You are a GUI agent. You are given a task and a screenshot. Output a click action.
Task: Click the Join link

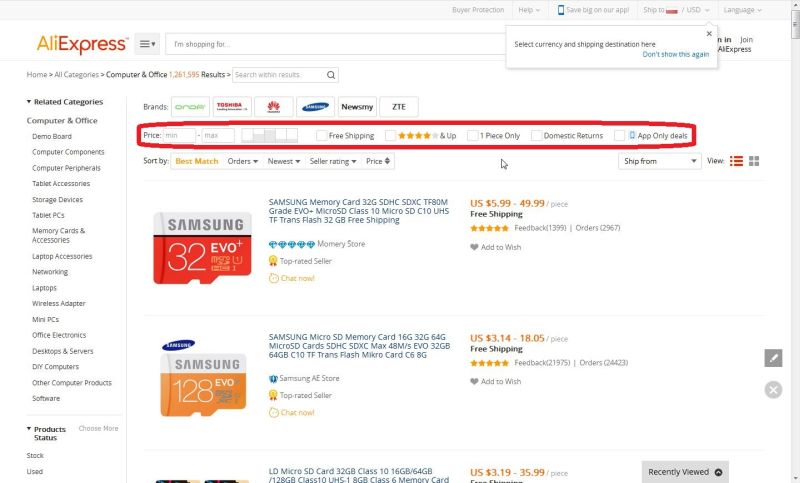click(746, 39)
